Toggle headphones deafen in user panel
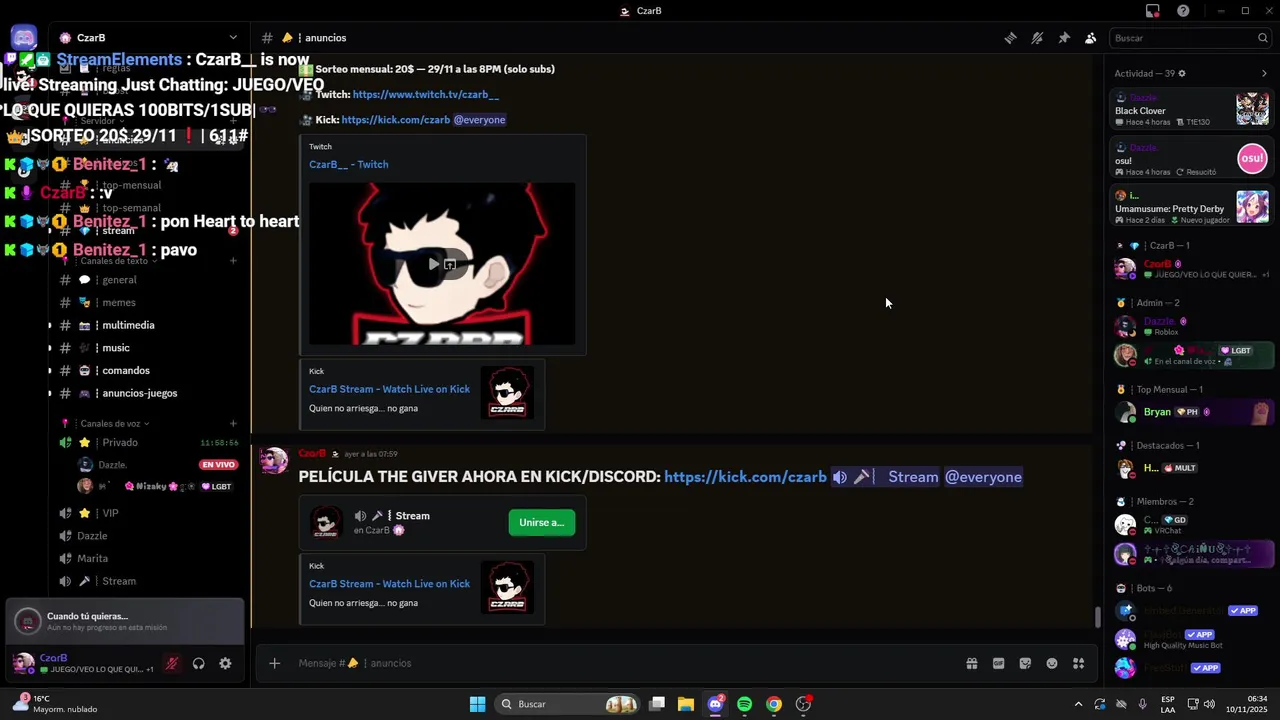Screen dimensions: 1280x720 tap(199, 663)
